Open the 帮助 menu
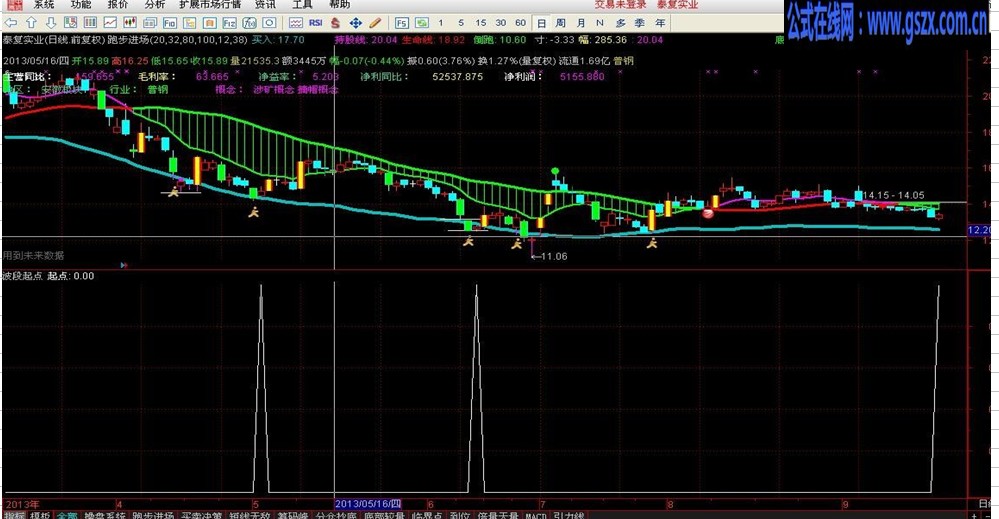This screenshot has height=519, width=999. pos(340,4)
